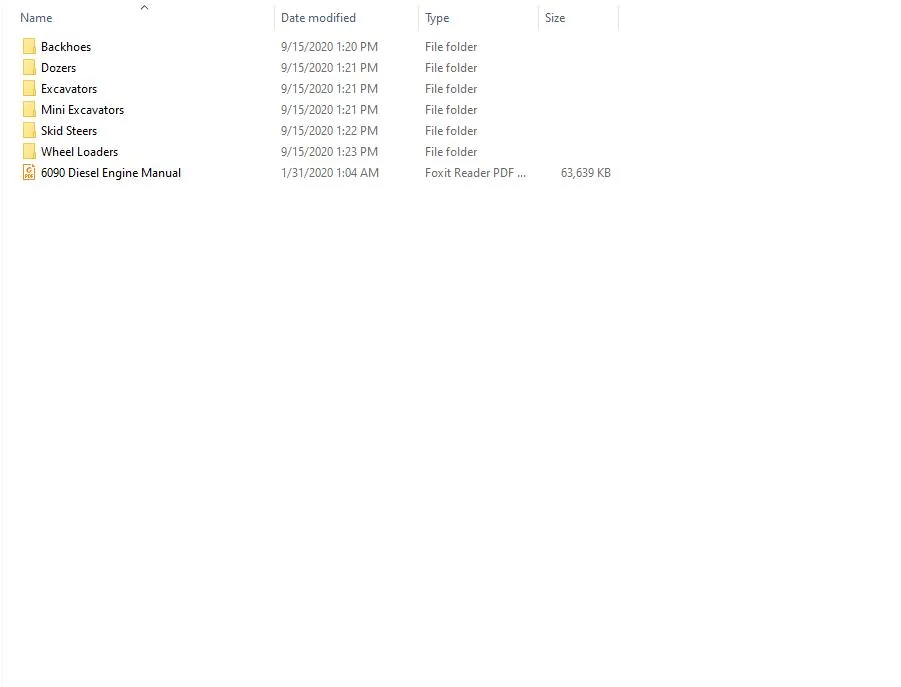Click the Excavators folder name
901x687 pixels.
point(69,89)
